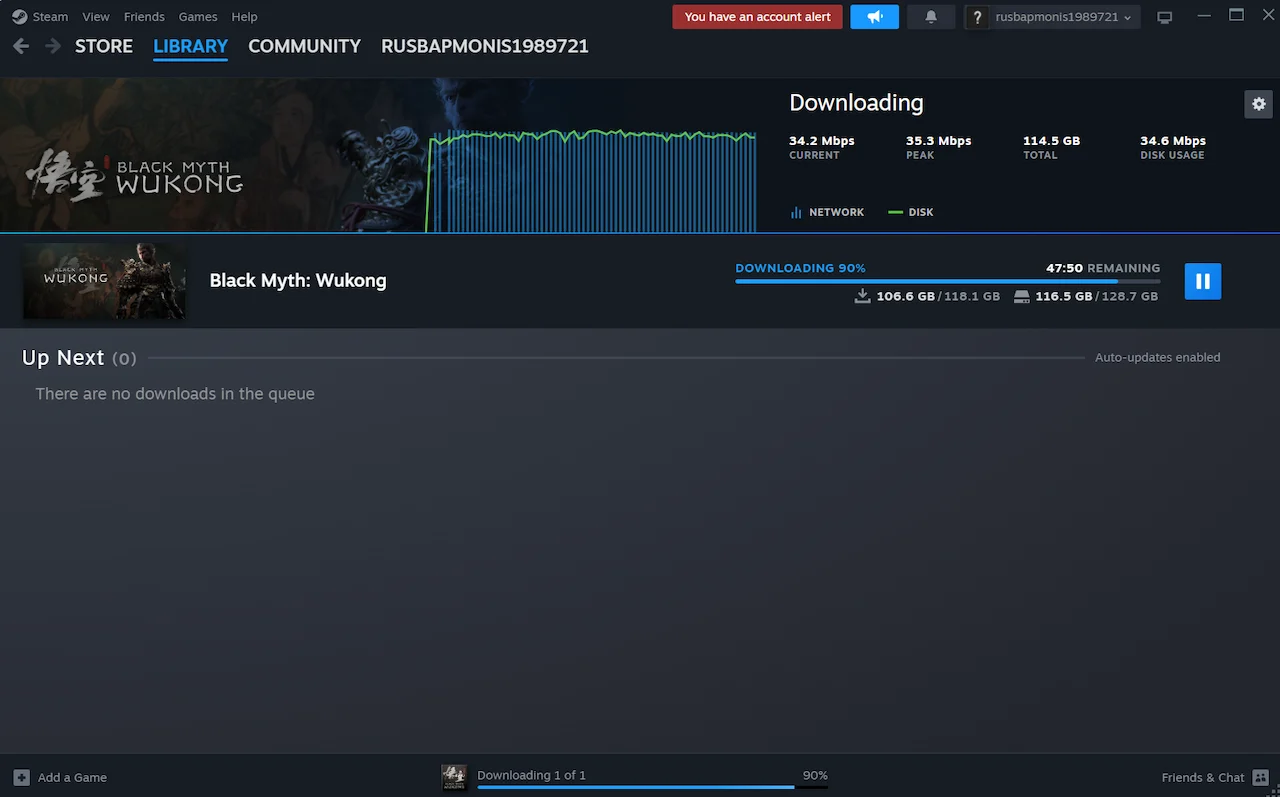Open Downloading 1 of 1 status

(531, 775)
